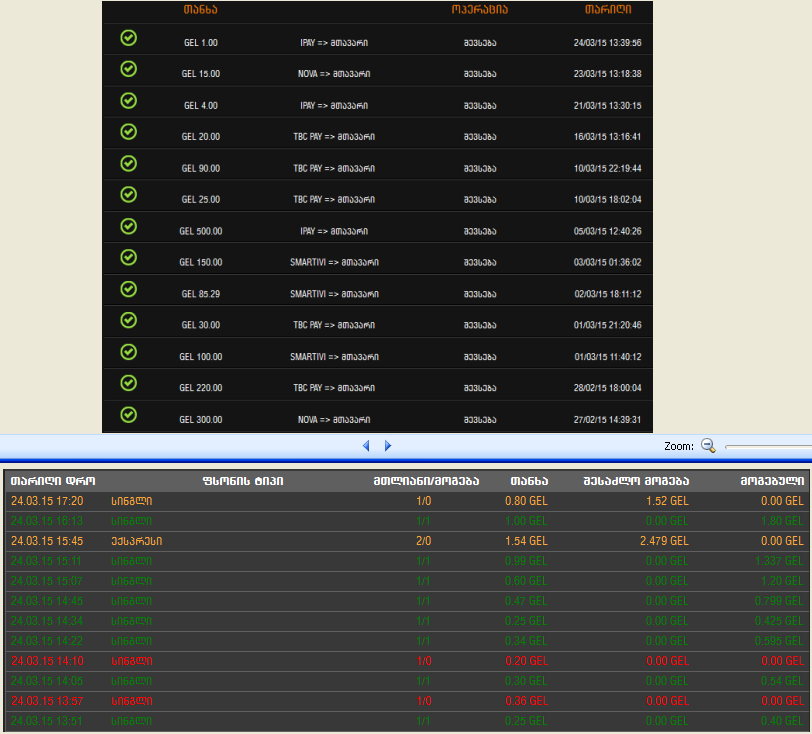Click the green check icon for GEL 220.00
Image resolution: width=812 pixels, height=734 pixels.
(x=128, y=383)
